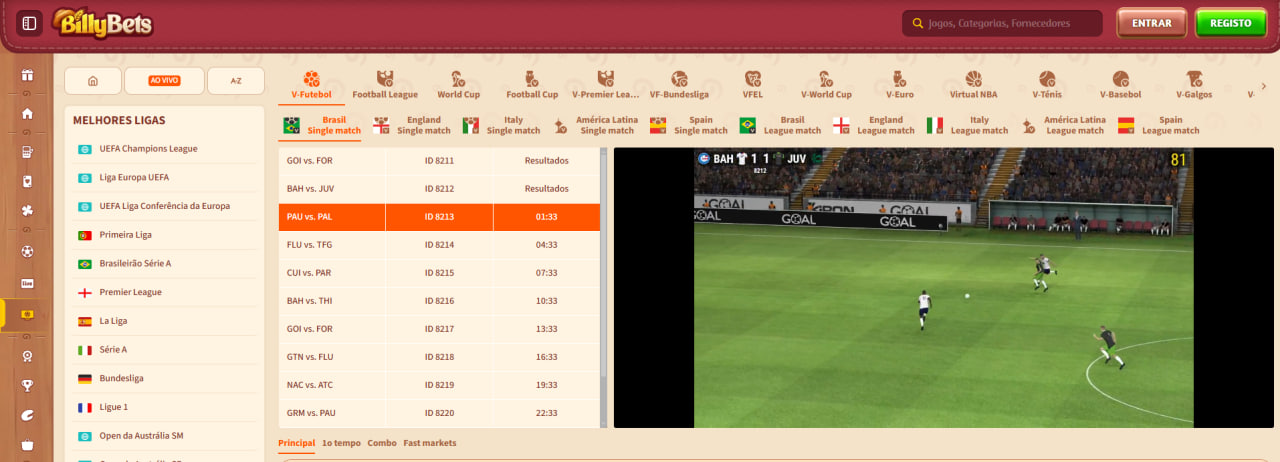Open Bundesliga in the league list
This screenshot has width=1280, height=462.
(x=165, y=379)
